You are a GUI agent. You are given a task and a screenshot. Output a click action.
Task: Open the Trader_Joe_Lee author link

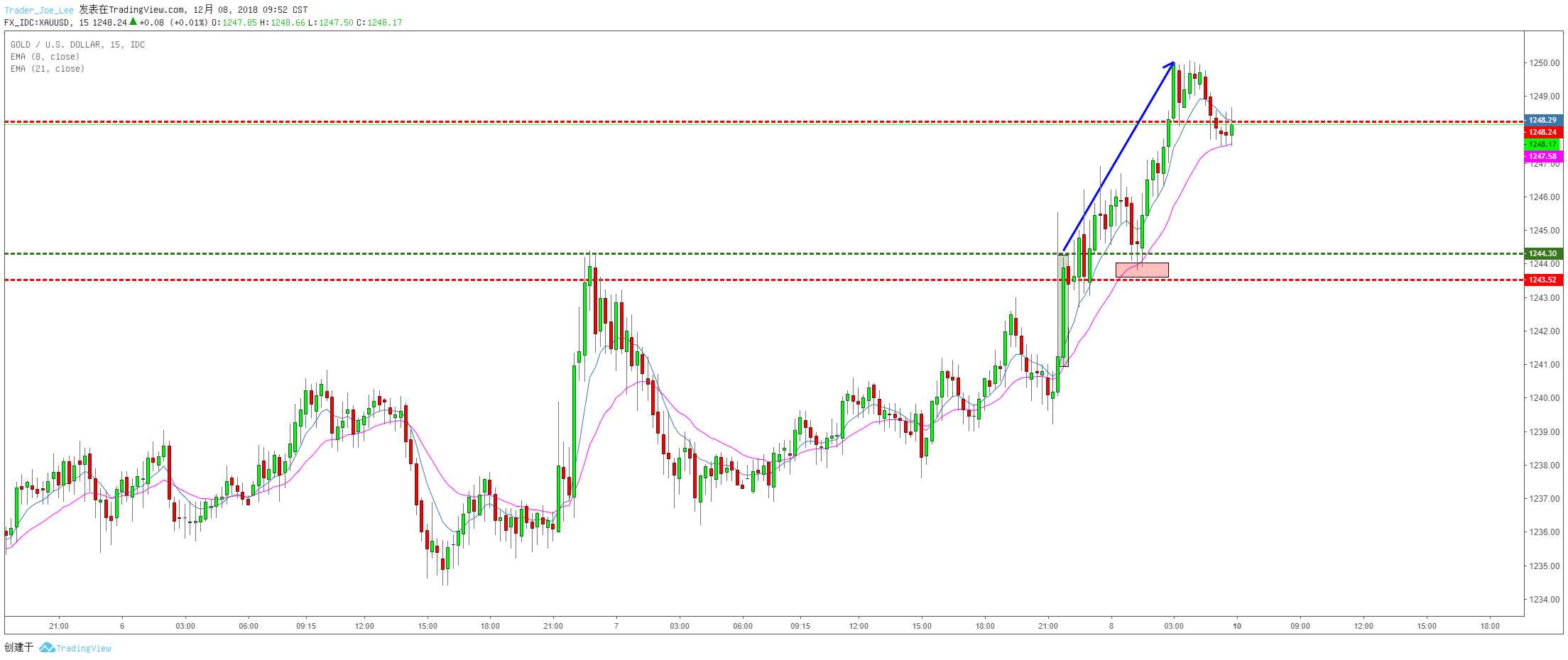[x=39, y=11]
